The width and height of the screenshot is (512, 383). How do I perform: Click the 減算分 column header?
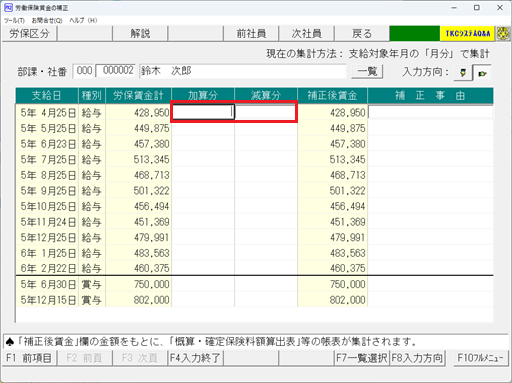click(266, 96)
